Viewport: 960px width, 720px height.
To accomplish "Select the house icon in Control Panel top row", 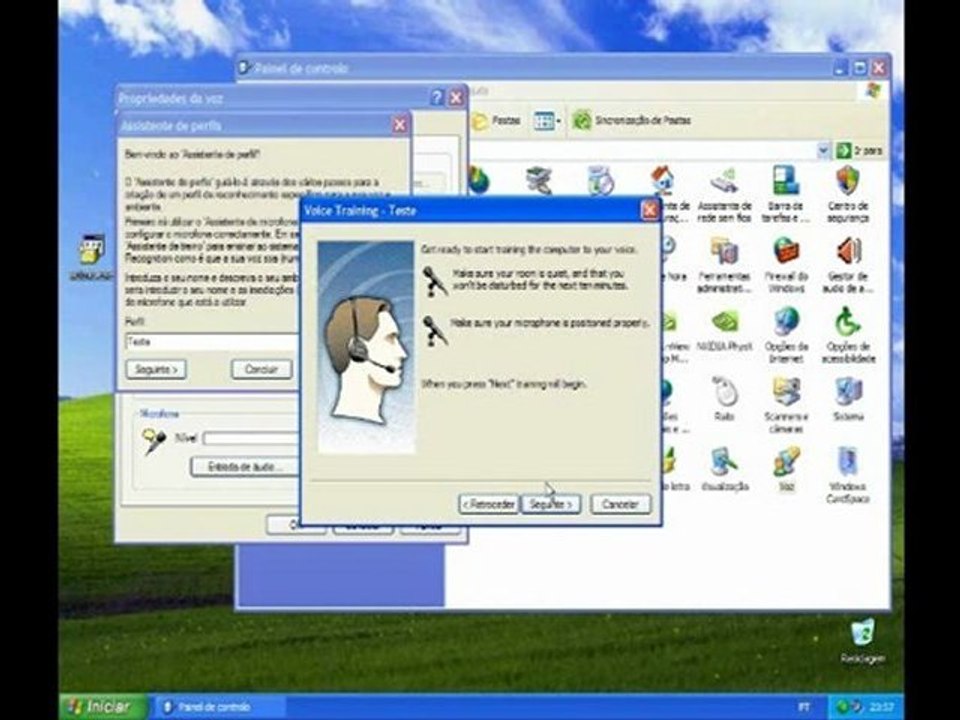I will coord(662,179).
